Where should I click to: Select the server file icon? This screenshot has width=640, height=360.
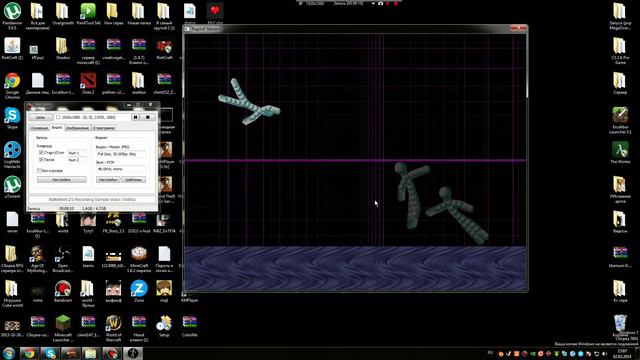(x=12, y=219)
